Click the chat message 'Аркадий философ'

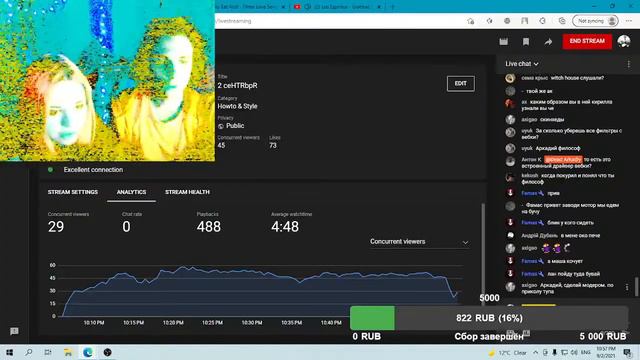(558, 148)
